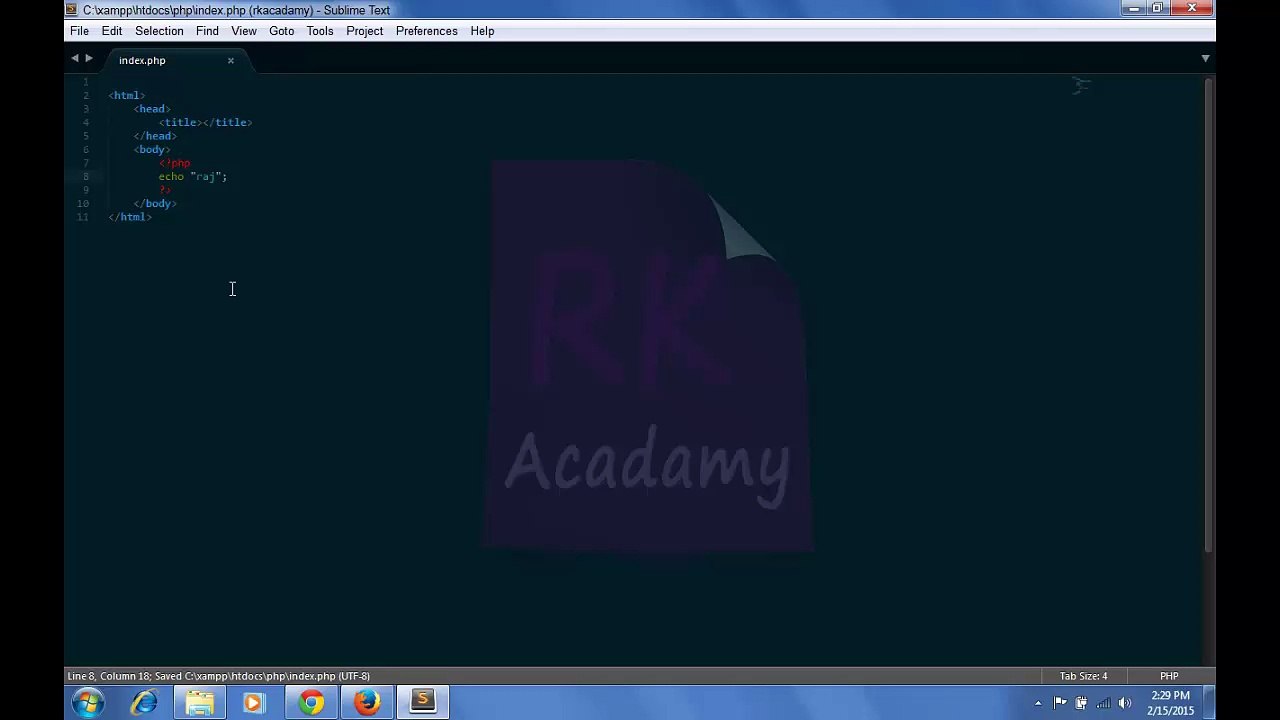Open the View menu
The image size is (1280, 720).
pyautogui.click(x=244, y=31)
